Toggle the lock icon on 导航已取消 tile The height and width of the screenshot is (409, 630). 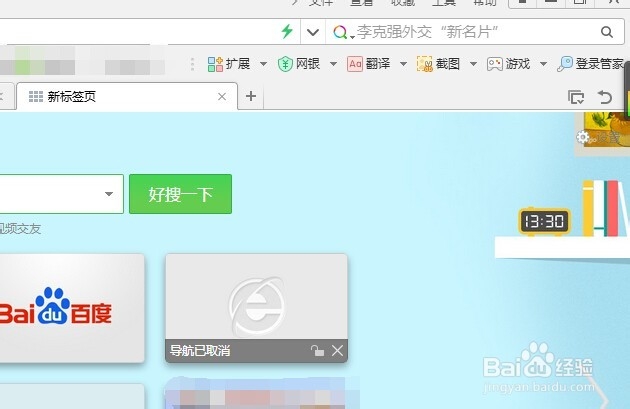[x=317, y=351]
